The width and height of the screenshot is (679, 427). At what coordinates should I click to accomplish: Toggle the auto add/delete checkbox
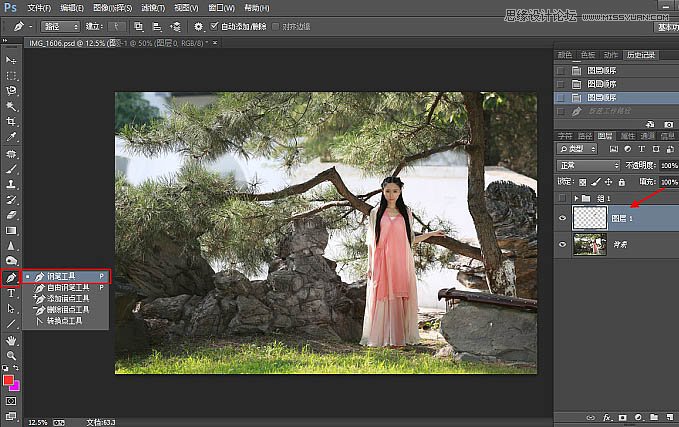[x=214, y=26]
